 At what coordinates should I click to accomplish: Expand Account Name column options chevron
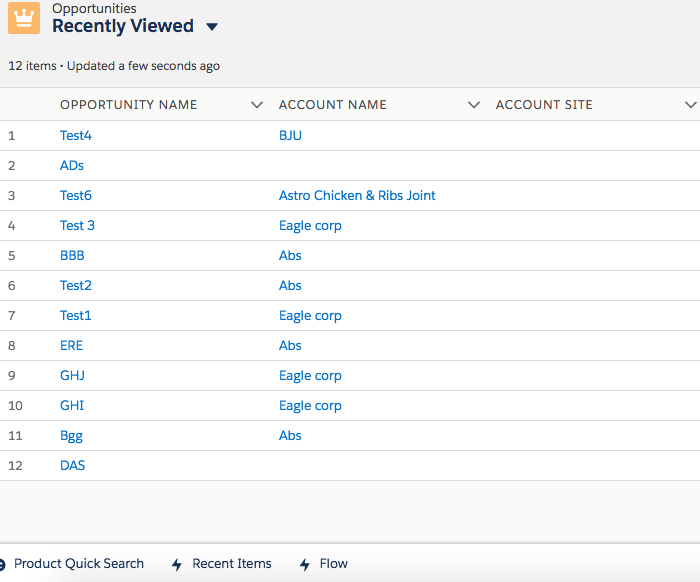(474, 105)
